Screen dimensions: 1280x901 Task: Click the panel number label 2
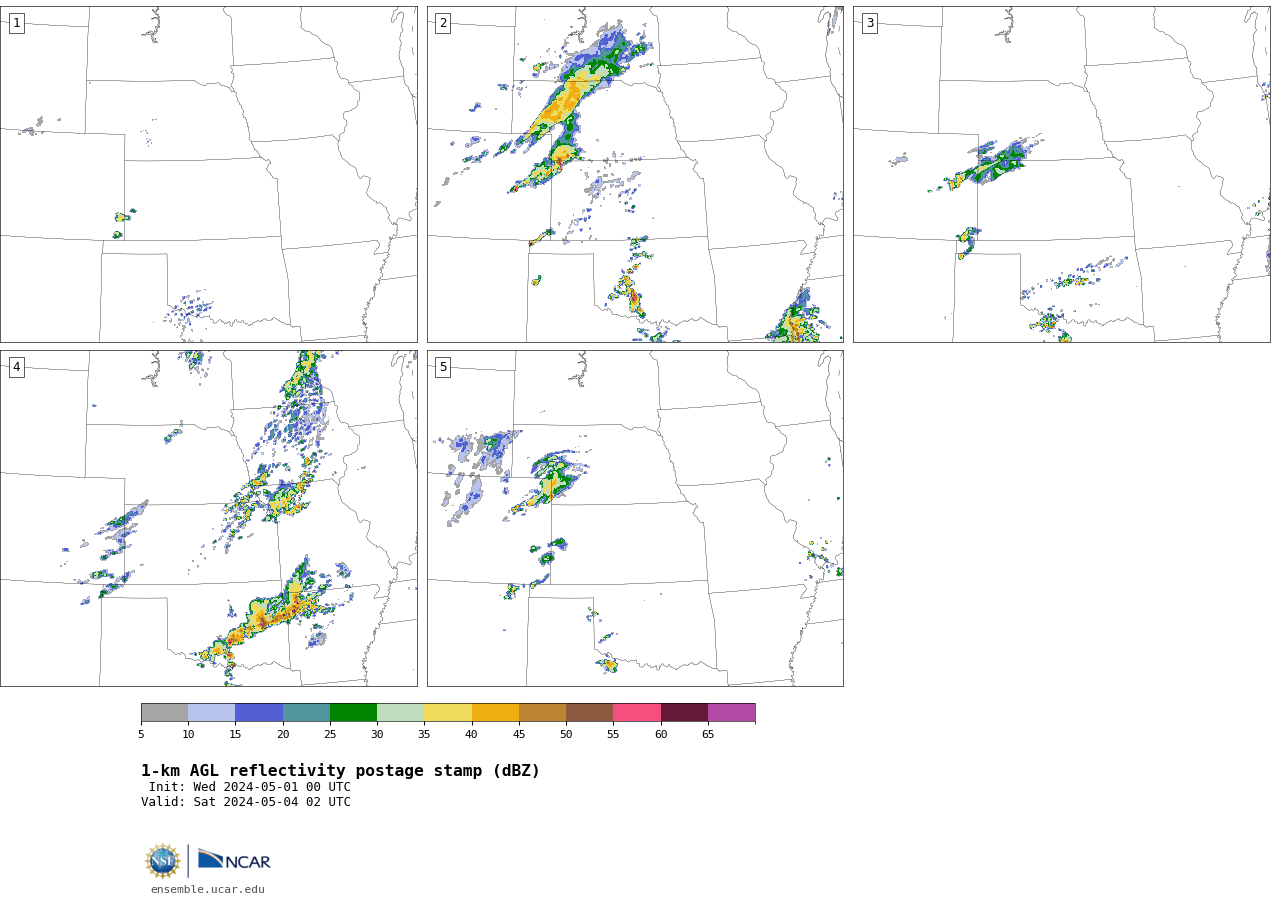443,23
